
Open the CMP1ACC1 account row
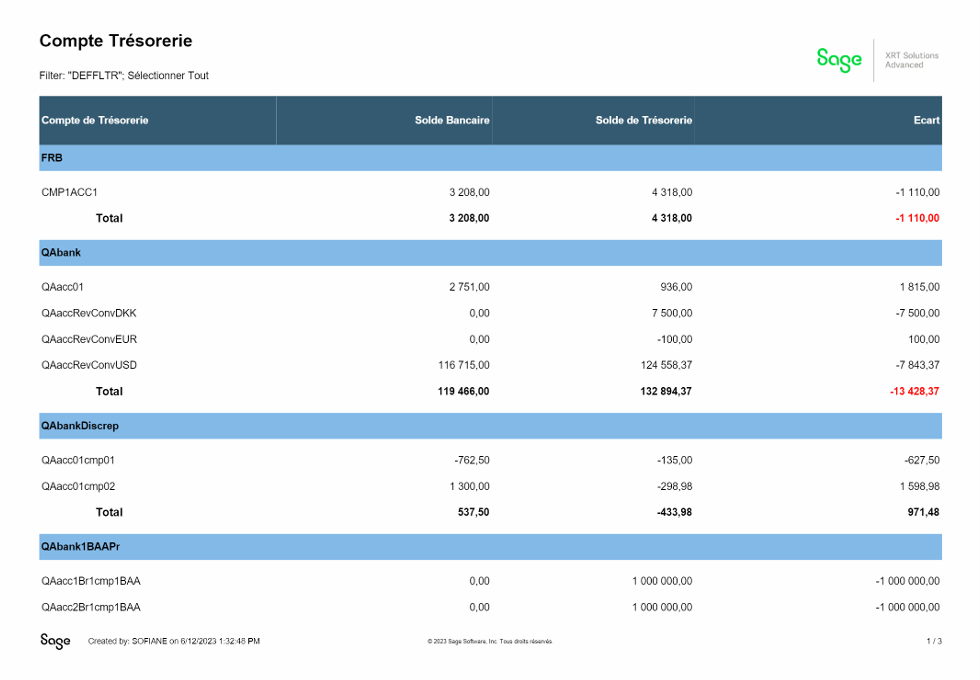tap(69, 192)
